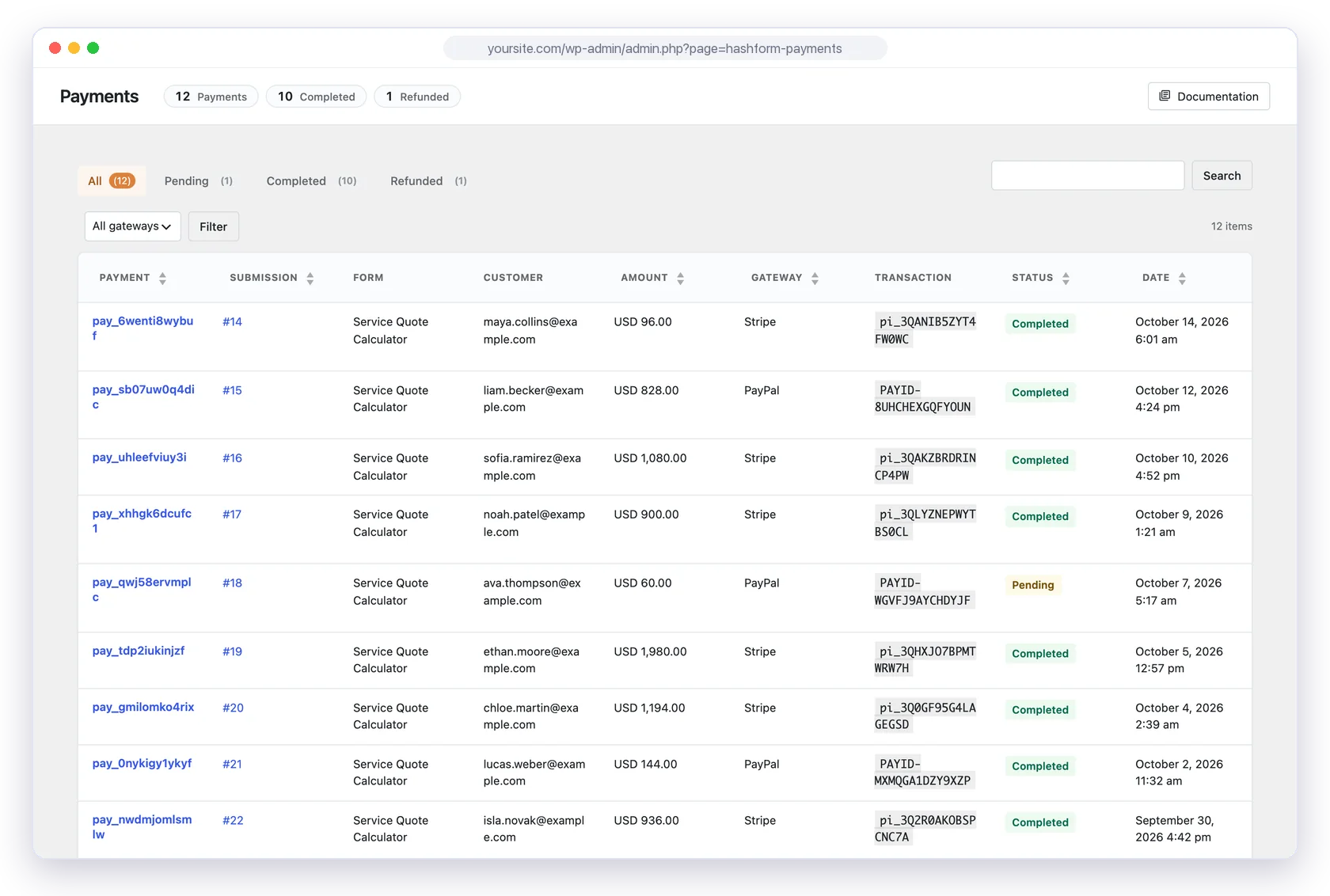Switch to the Refunded (1) tab
The image size is (1330, 896).
428,181
